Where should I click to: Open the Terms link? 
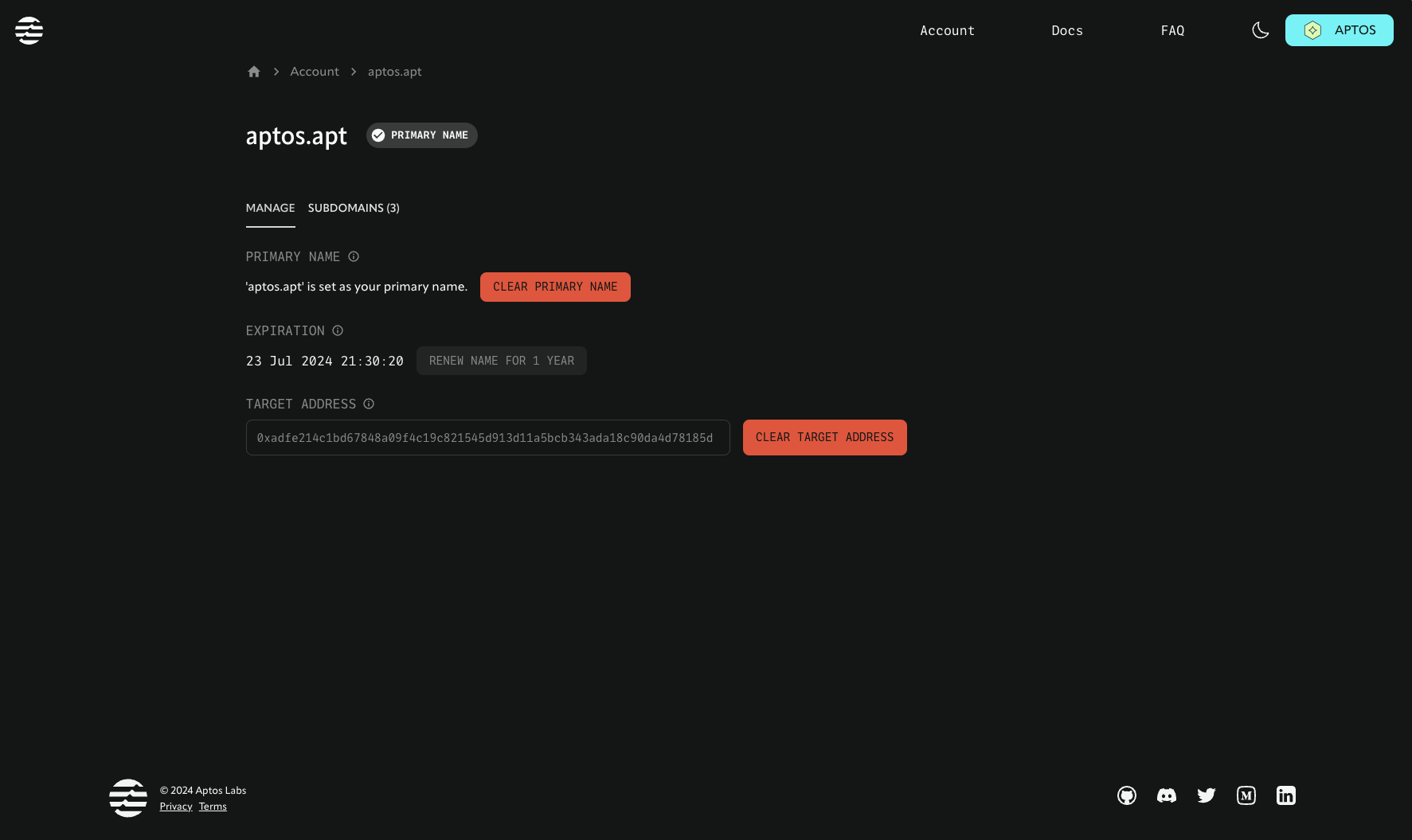[x=213, y=807]
